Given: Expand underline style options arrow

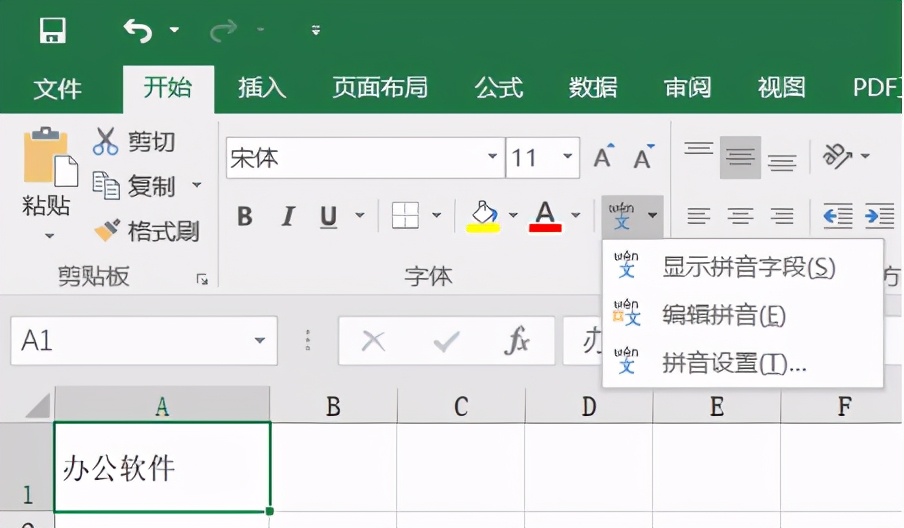Looking at the screenshot, I should 360,216.
